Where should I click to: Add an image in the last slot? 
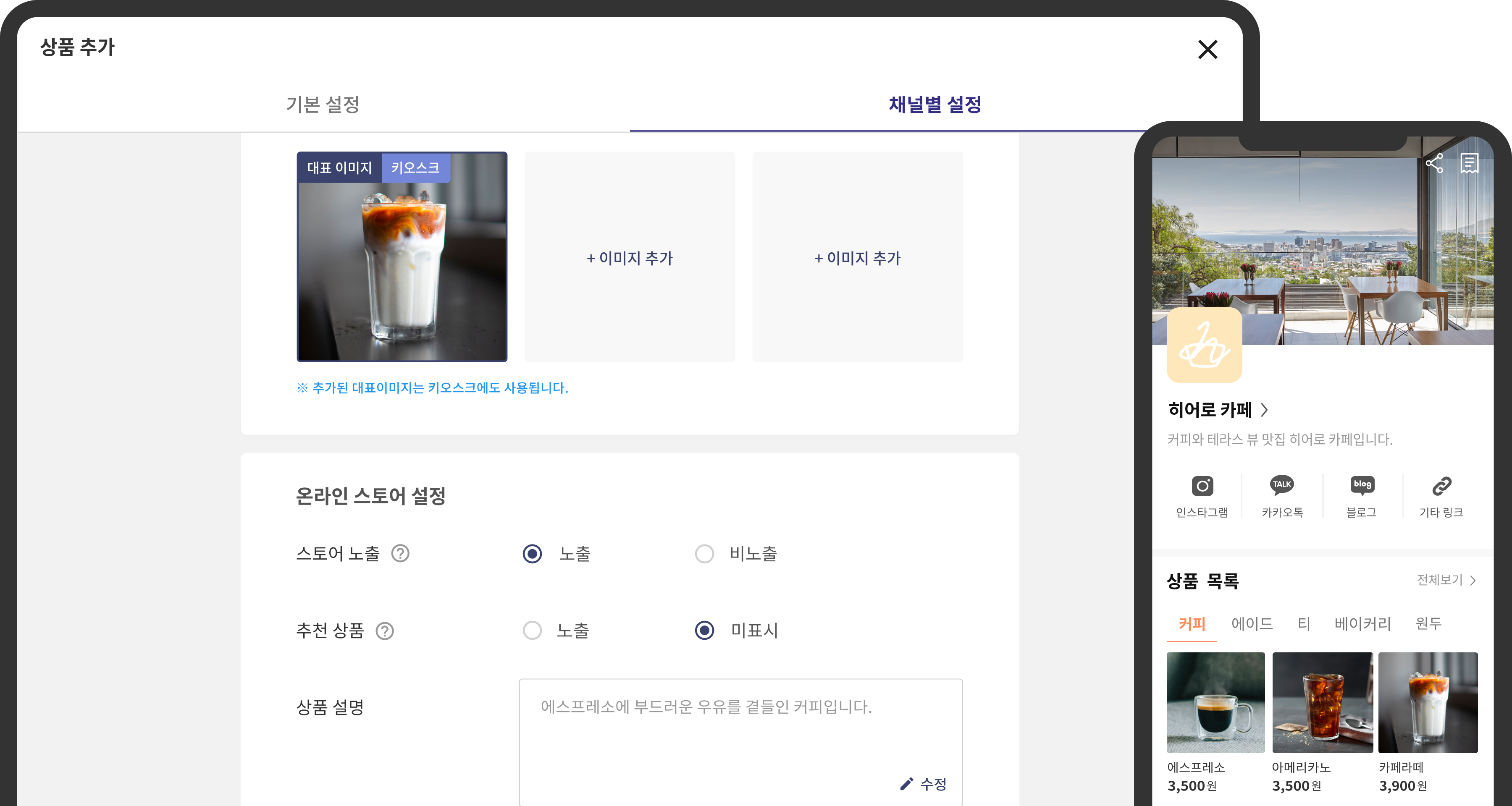coord(857,257)
